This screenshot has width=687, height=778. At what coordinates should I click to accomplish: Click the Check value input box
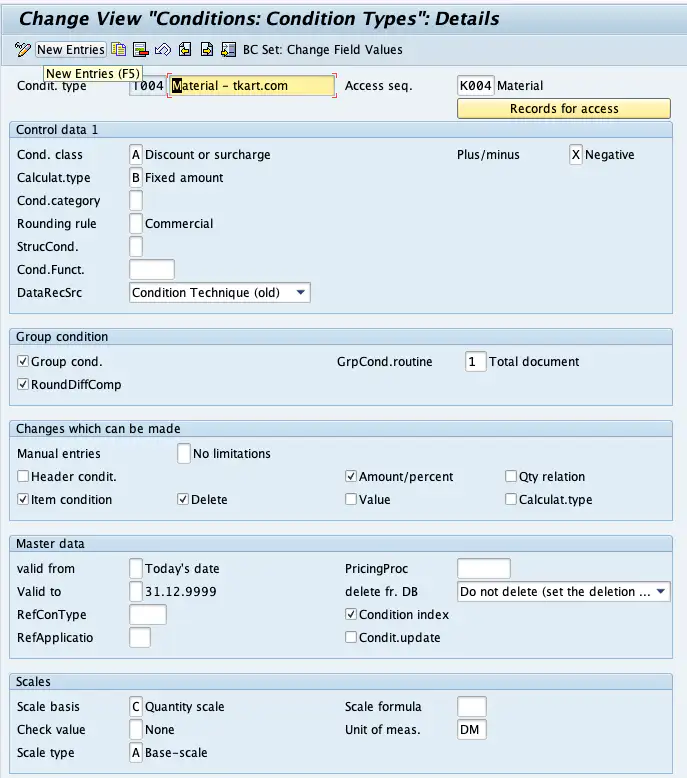[x=135, y=729]
